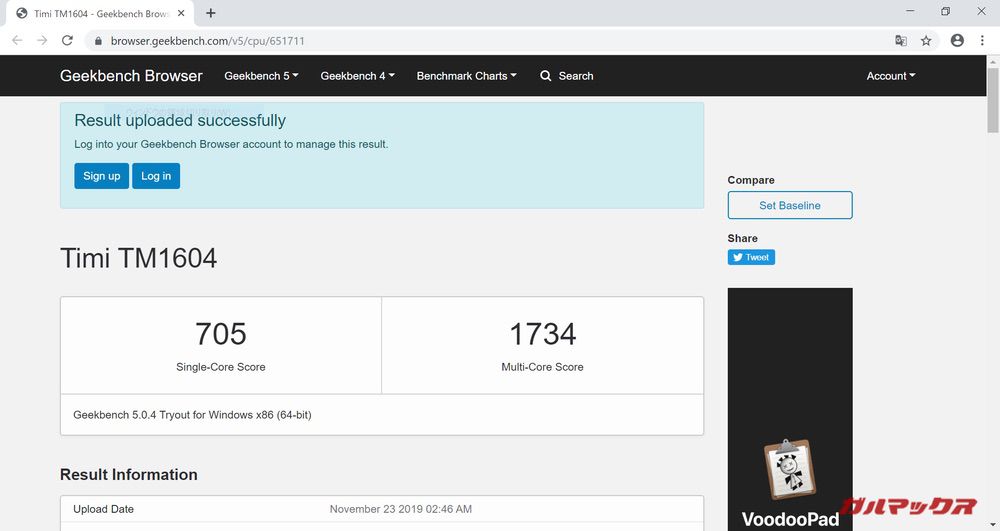Reload the Geekbench page

coord(67,41)
